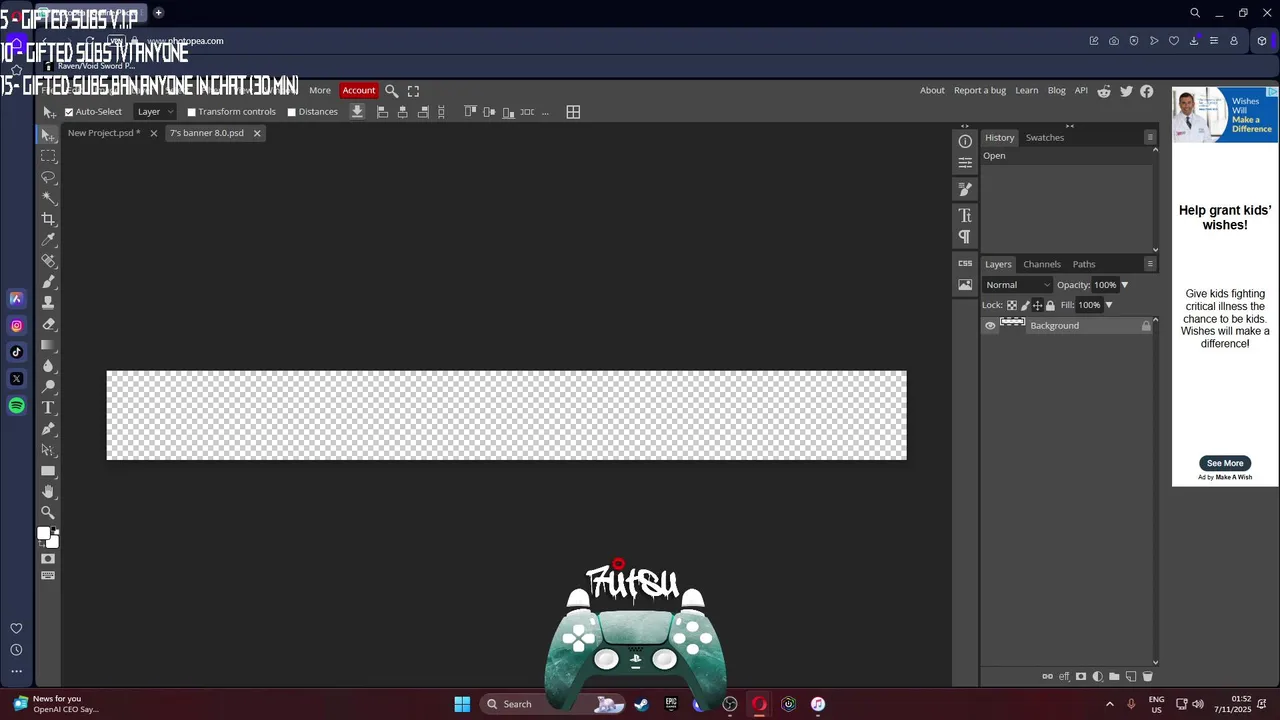Enable the Transform controls checkbox
This screenshot has width=1280, height=720.
pos(192,112)
